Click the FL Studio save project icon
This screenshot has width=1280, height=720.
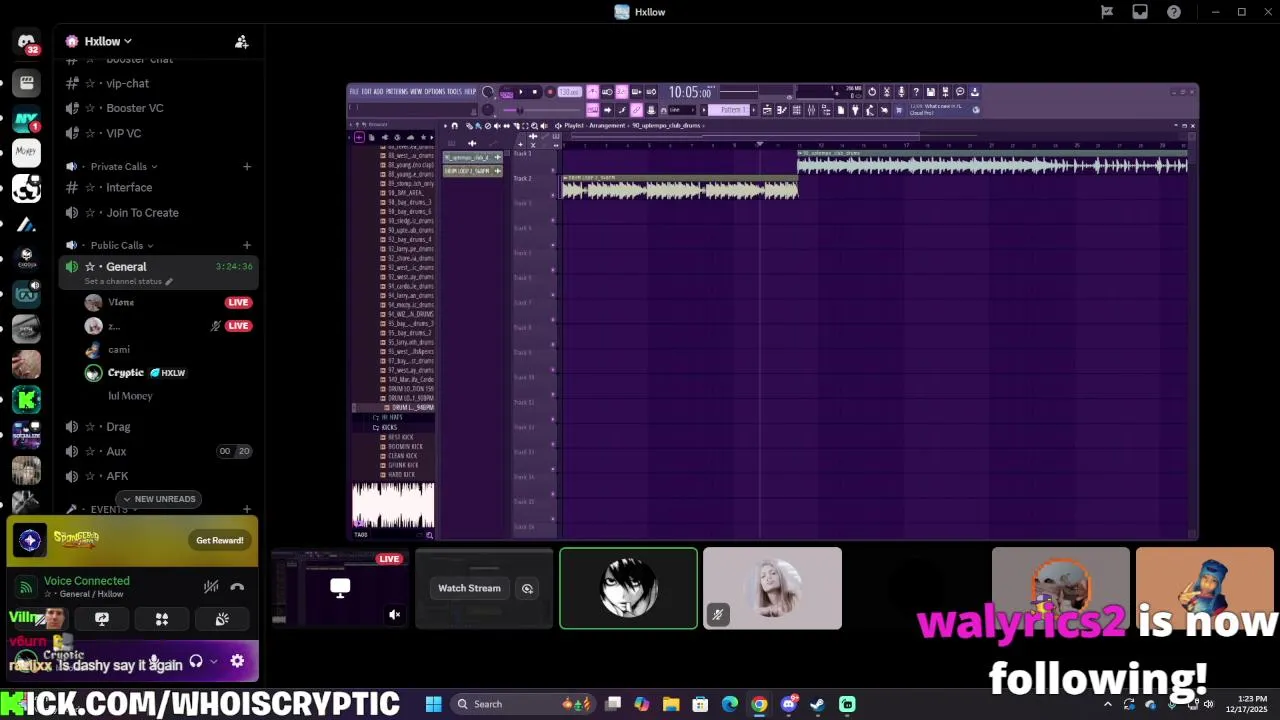click(x=931, y=91)
